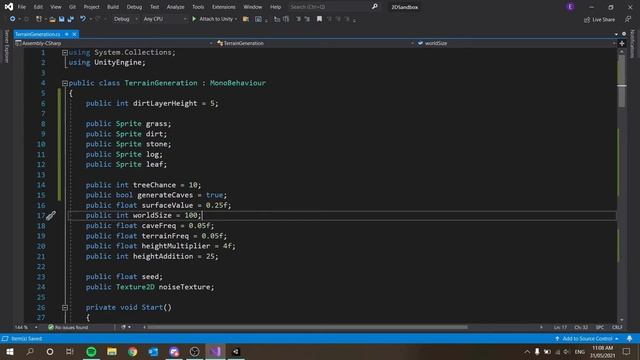Image resolution: width=640 pixels, height=360 pixels.
Task: Click the MonoBehaviour base class name
Action: click(238, 83)
